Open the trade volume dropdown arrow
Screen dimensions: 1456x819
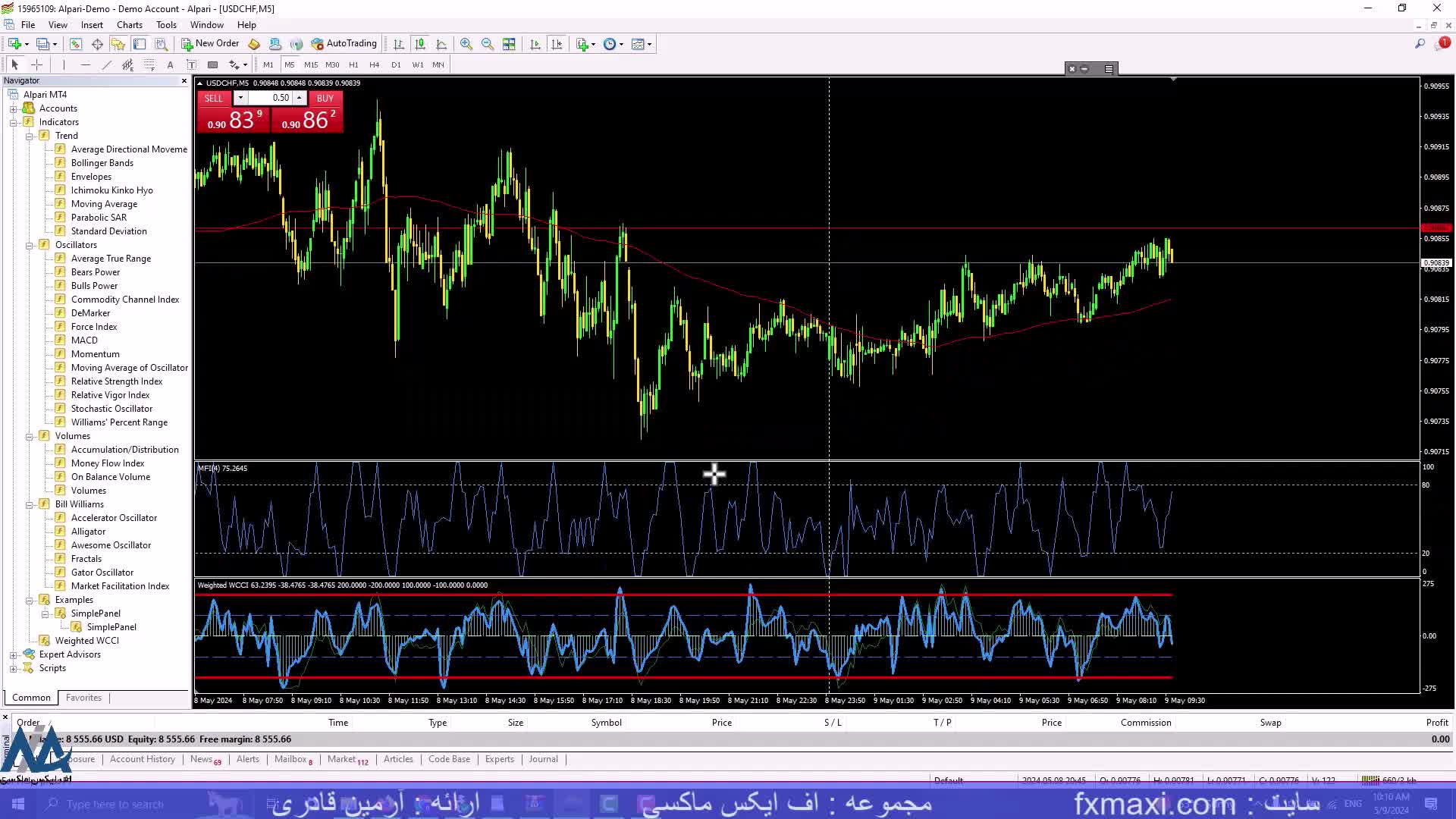240,98
